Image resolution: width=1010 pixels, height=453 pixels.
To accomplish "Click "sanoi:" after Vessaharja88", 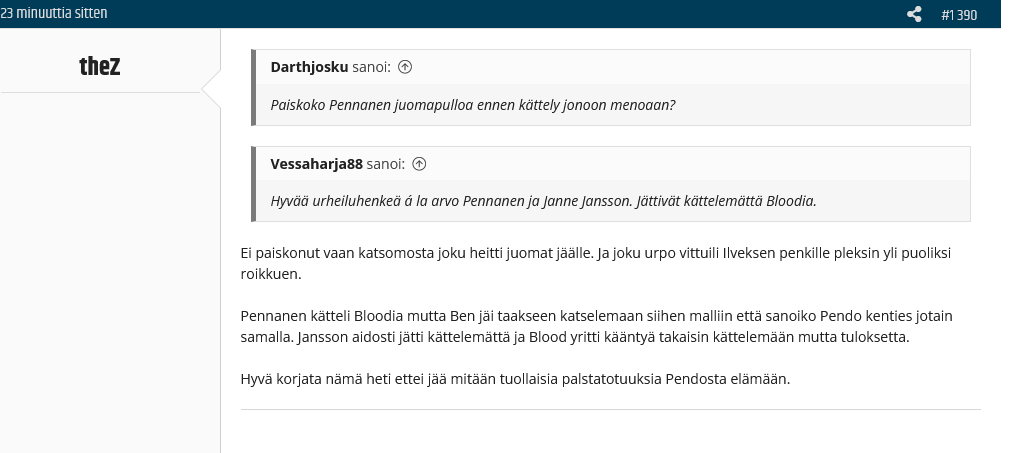I will 386,164.
